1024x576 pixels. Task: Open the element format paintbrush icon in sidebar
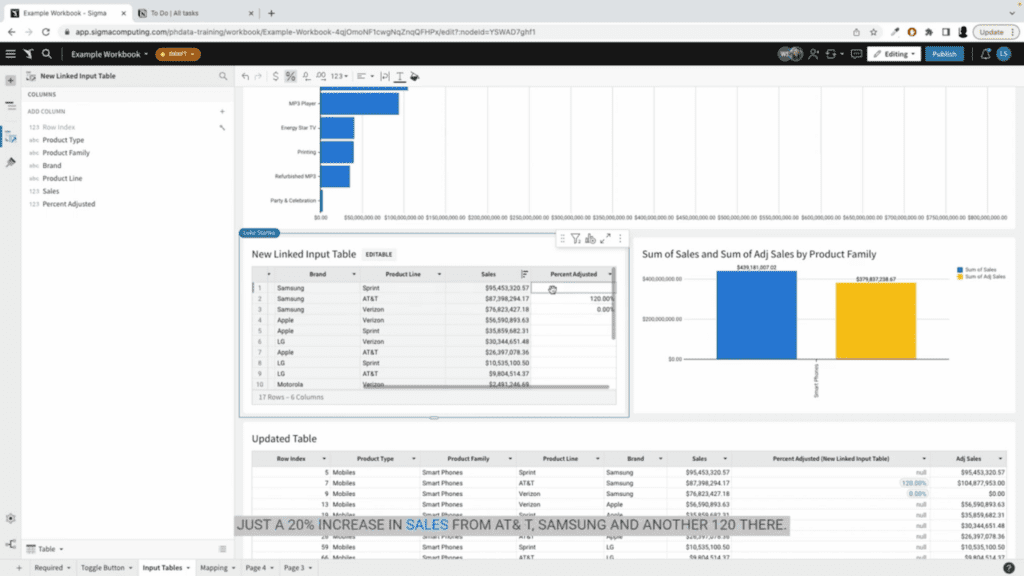(10, 162)
